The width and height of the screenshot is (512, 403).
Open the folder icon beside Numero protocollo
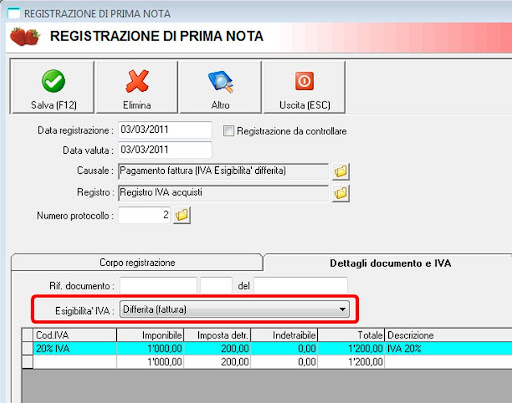point(182,215)
